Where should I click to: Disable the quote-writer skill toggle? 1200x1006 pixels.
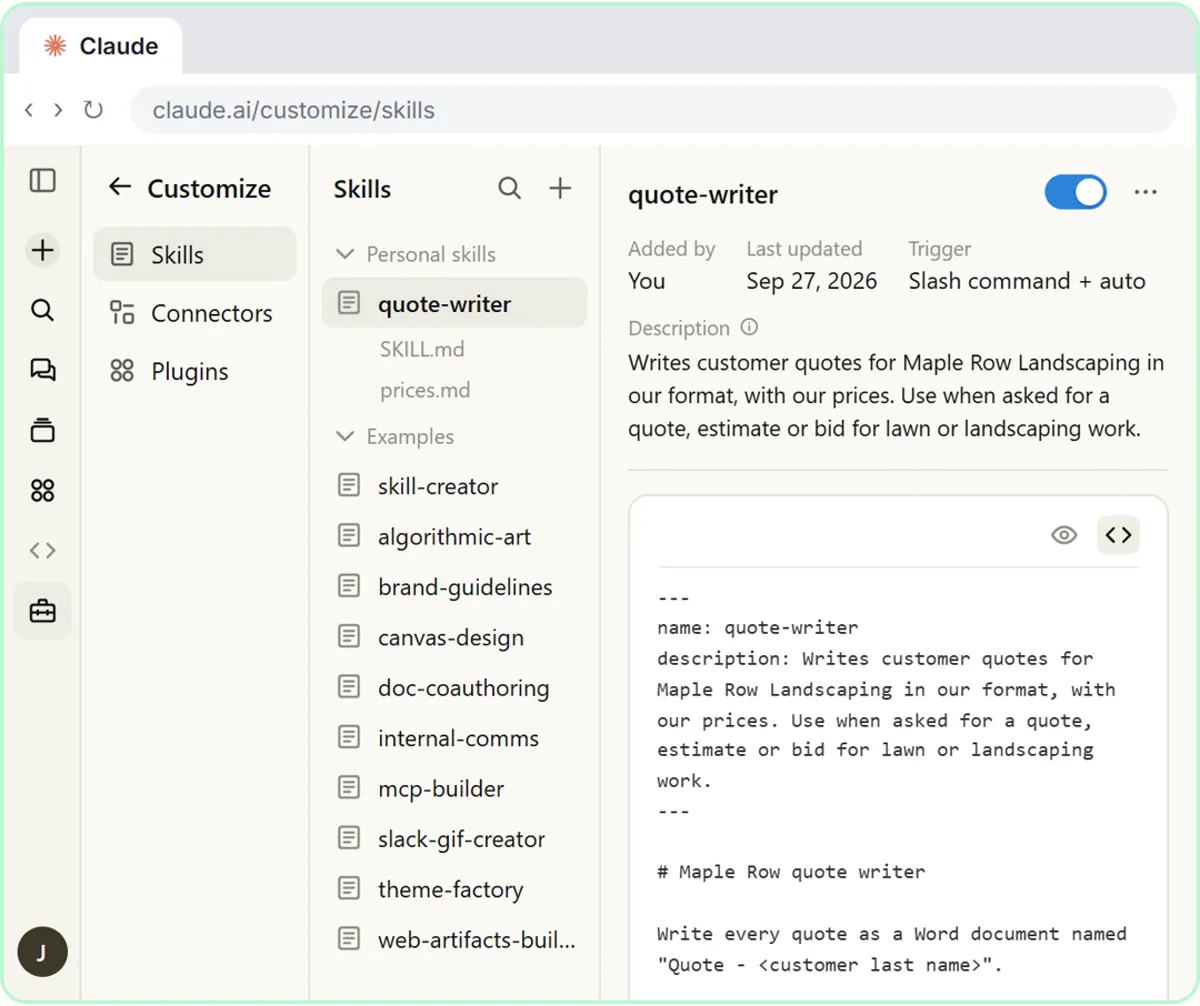point(1075,192)
